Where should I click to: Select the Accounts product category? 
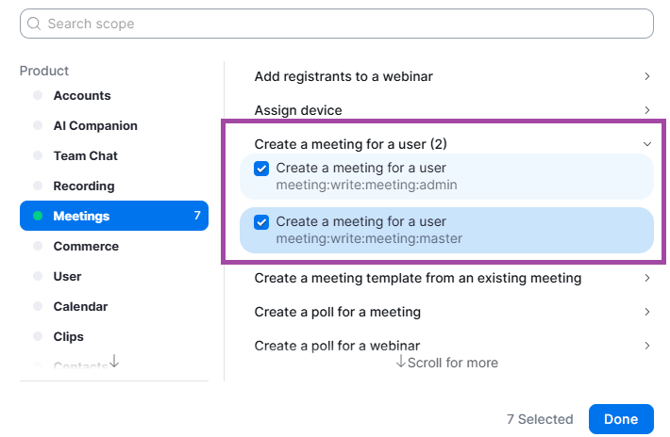82,96
